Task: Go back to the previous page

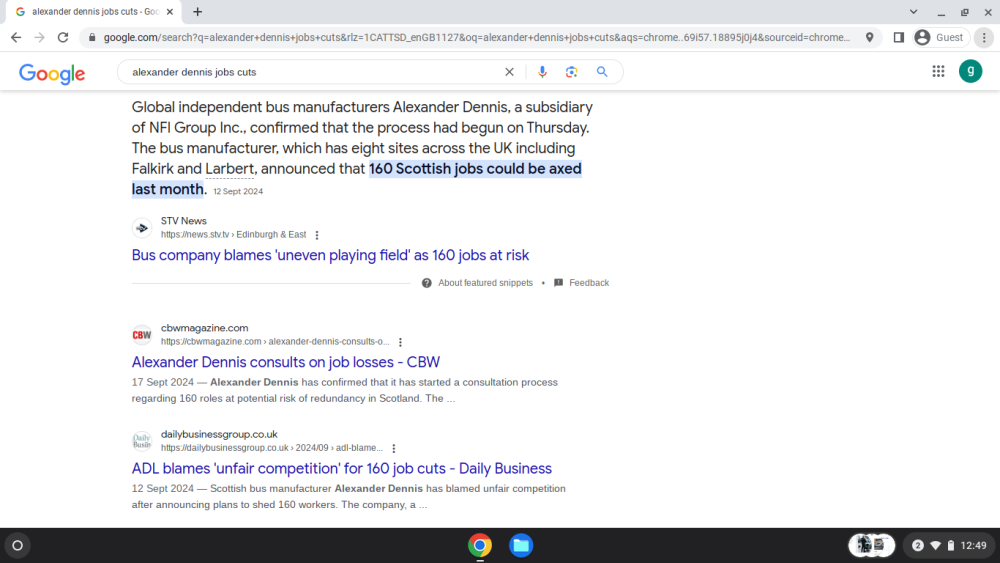Action: coord(16,38)
